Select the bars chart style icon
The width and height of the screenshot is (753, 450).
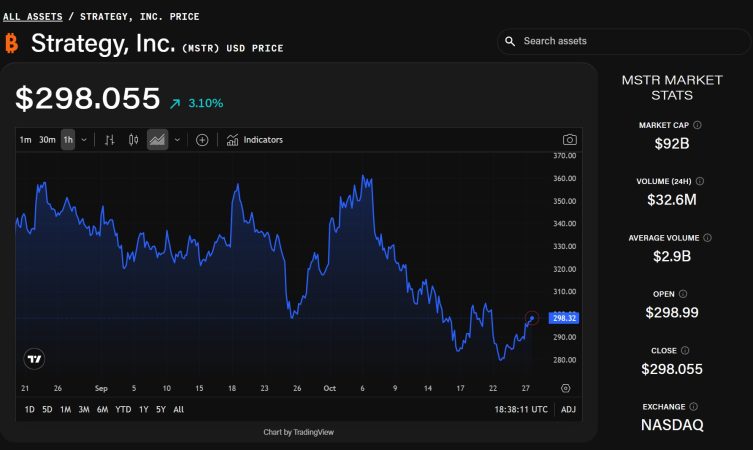(x=110, y=140)
